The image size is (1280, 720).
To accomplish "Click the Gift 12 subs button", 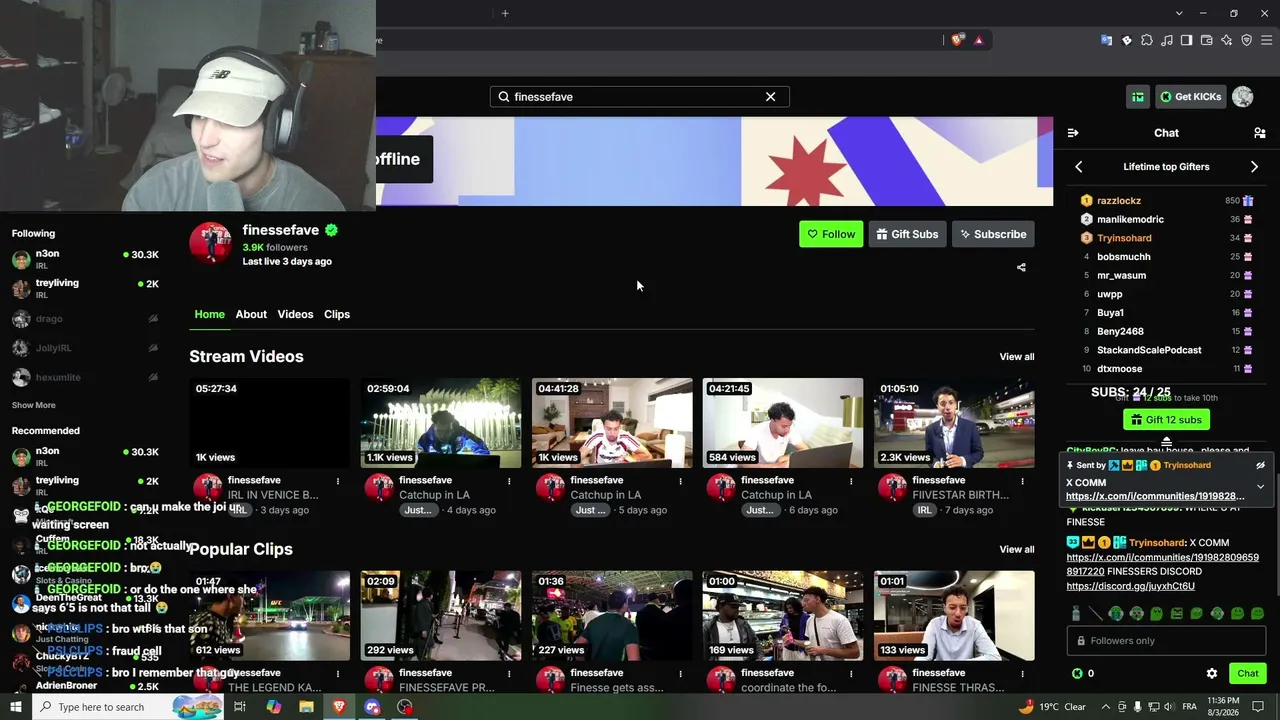I will pos(1166,420).
